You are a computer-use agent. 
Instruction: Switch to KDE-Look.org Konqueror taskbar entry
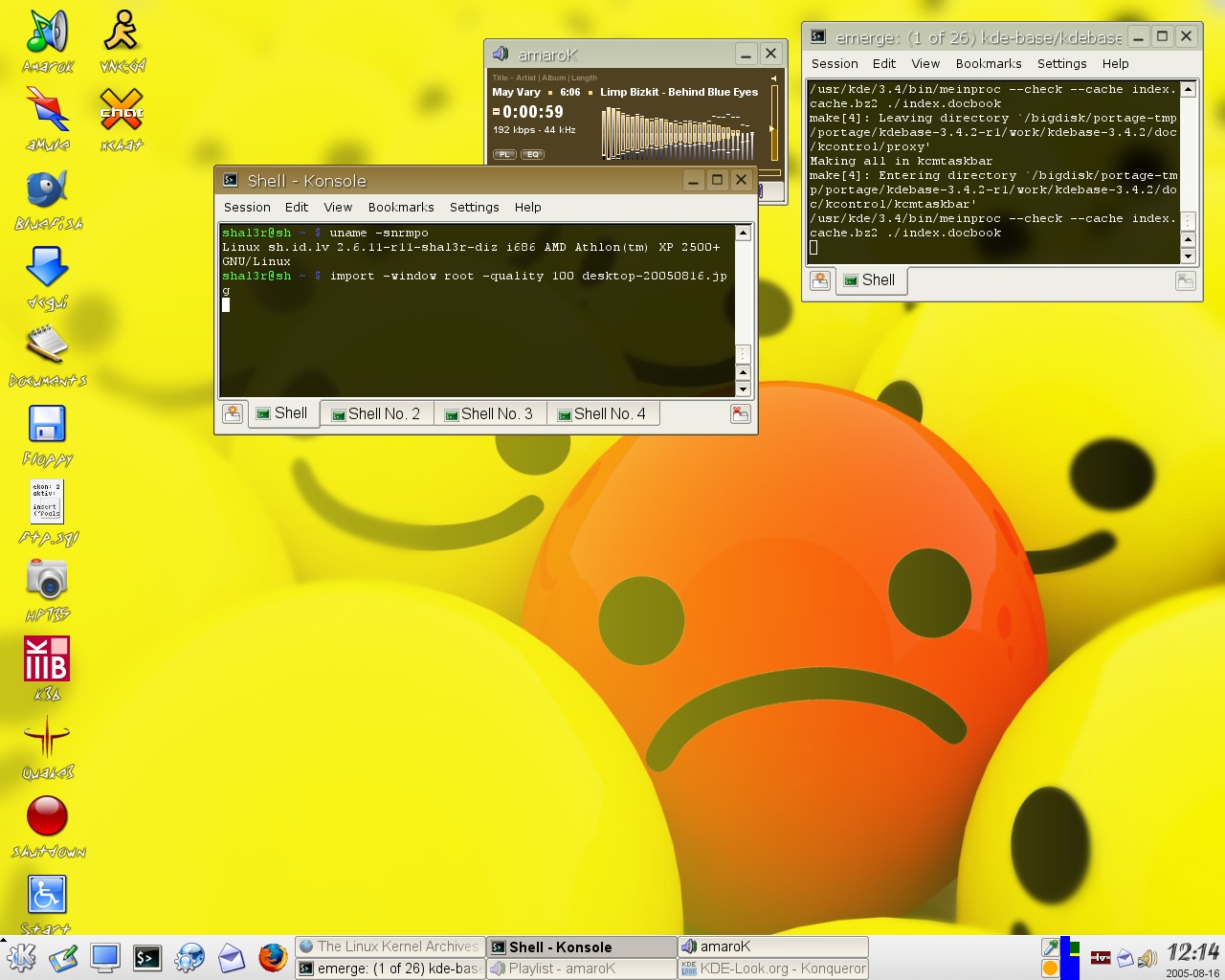tap(772, 969)
